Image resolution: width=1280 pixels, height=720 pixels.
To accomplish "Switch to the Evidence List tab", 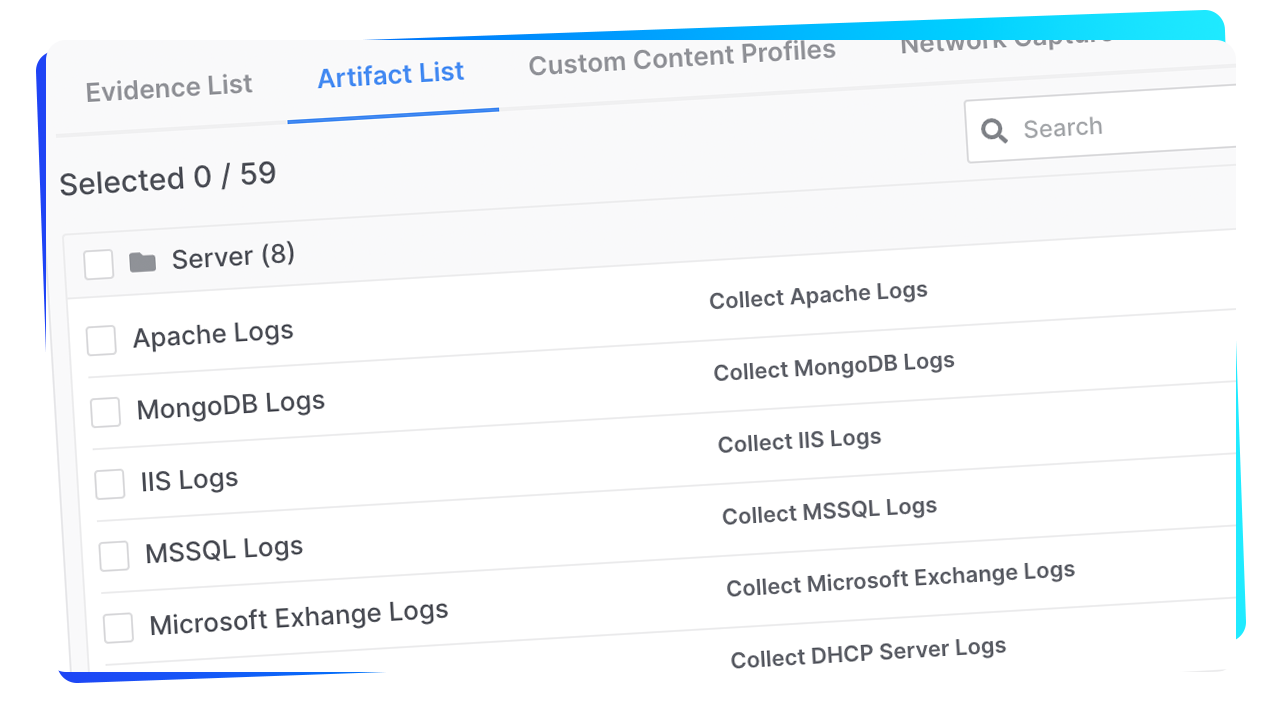I will tap(169, 88).
